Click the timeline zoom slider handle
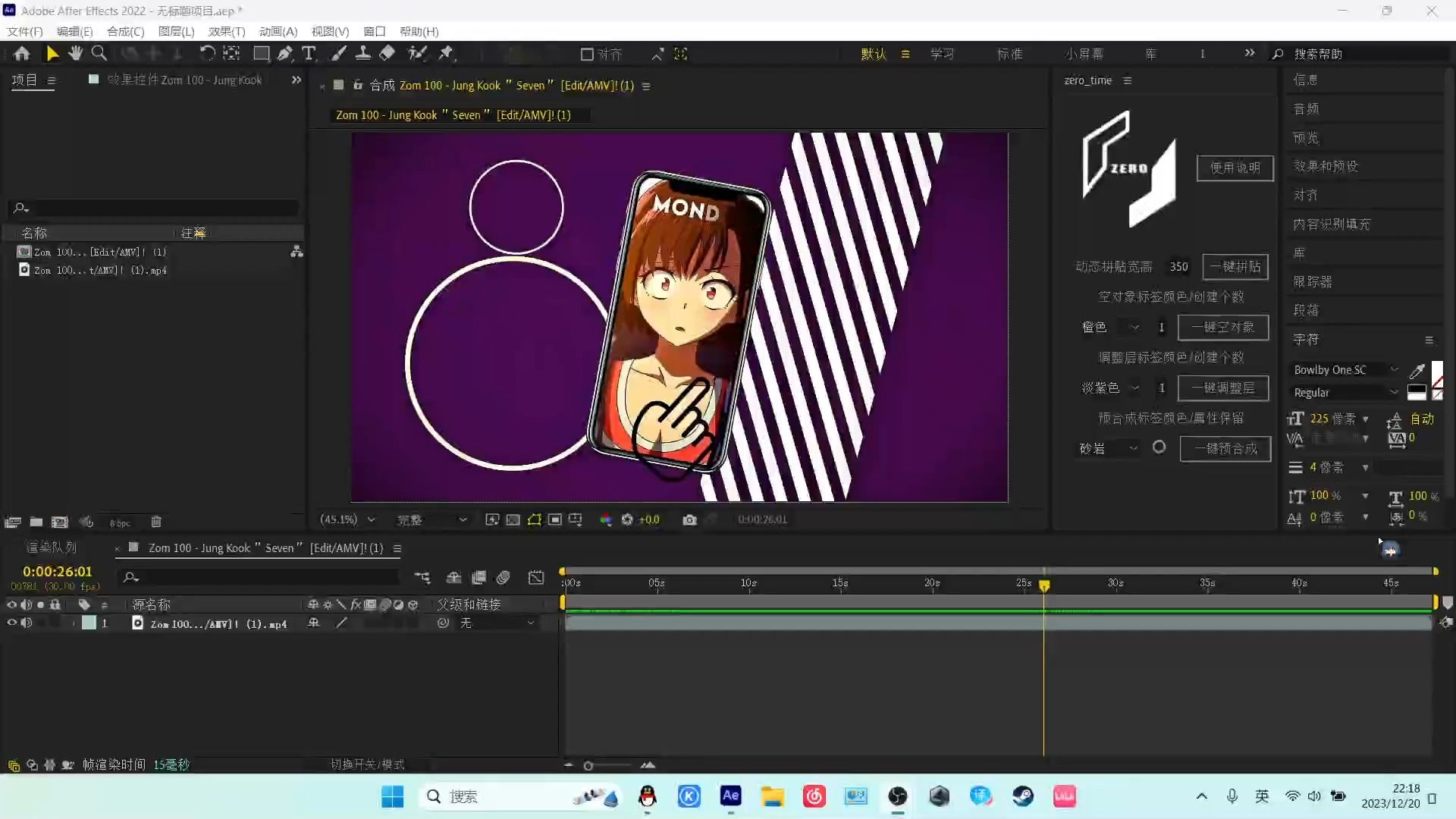1456x819 pixels. pyautogui.click(x=588, y=766)
